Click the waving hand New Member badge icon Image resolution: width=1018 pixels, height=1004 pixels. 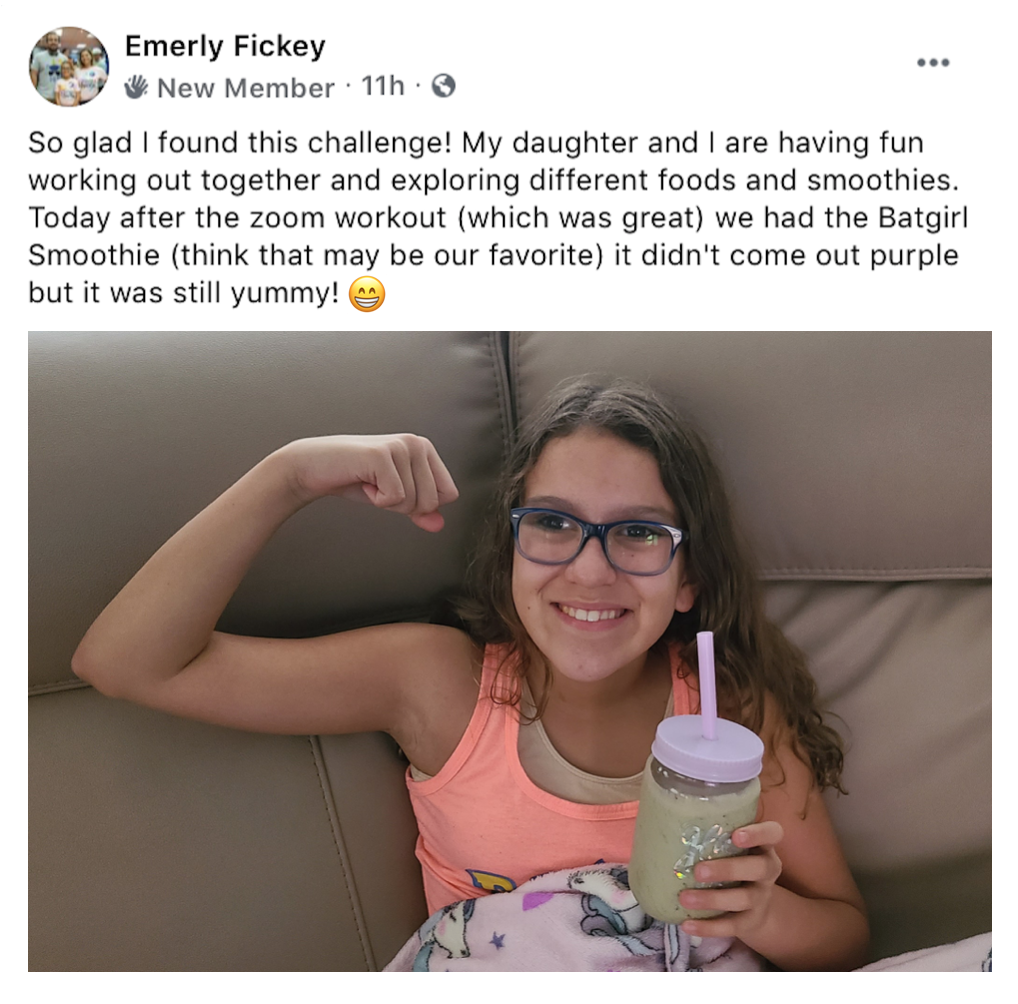pyautogui.click(x=136, y=86)
